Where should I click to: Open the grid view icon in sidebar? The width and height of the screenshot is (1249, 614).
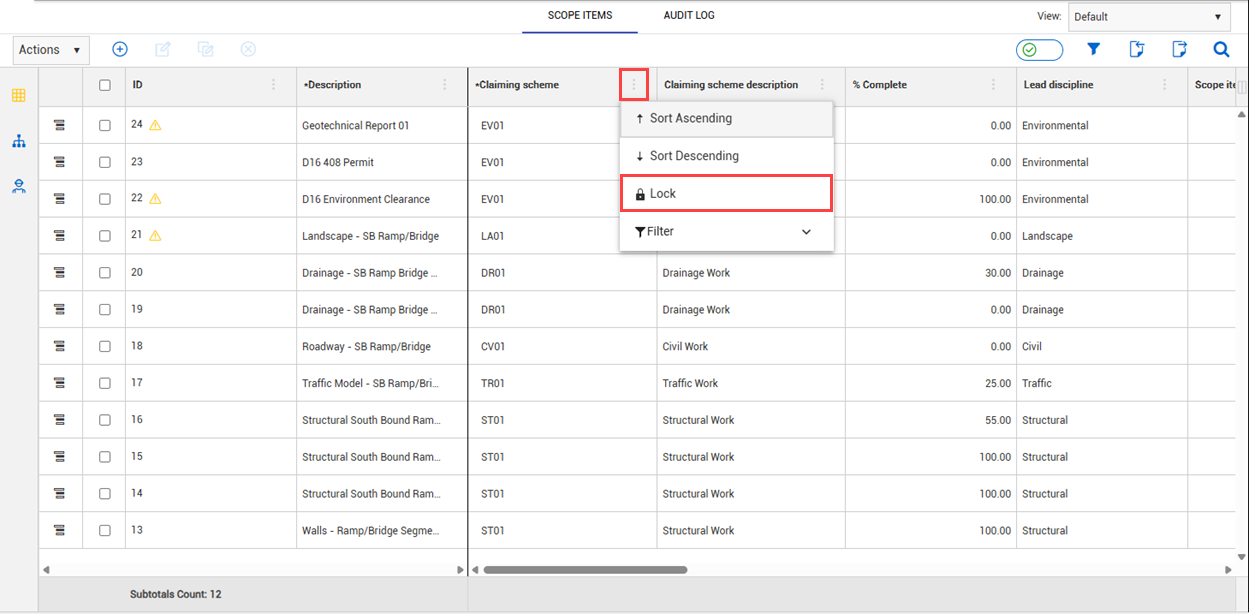coord(18,95)
